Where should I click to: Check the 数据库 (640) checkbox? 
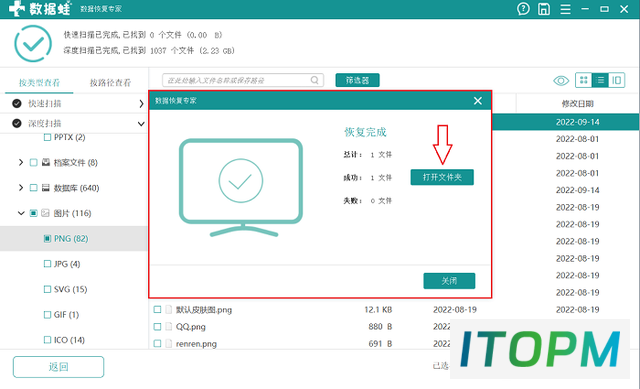[33, 188]
